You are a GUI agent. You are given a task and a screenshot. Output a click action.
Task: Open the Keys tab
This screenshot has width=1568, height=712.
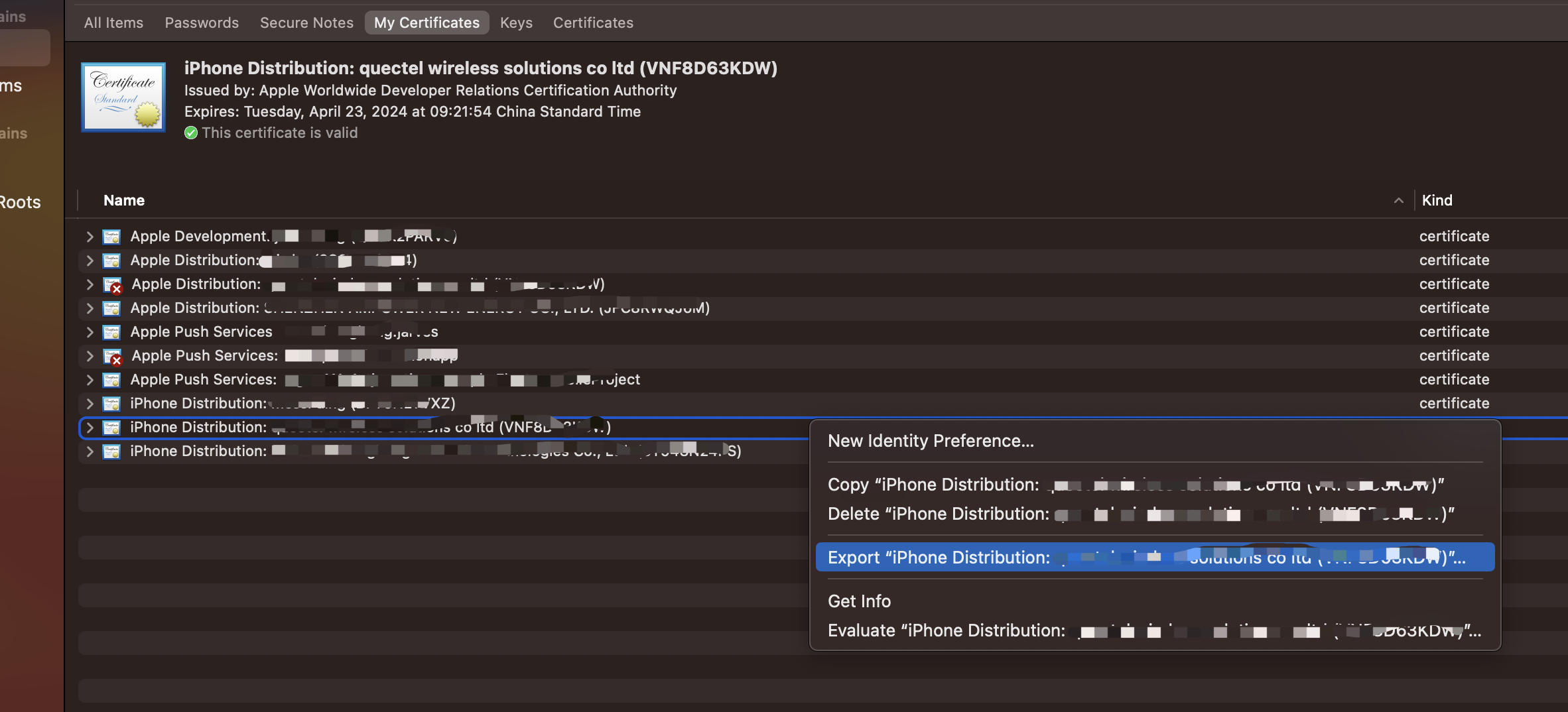point(516,23)
